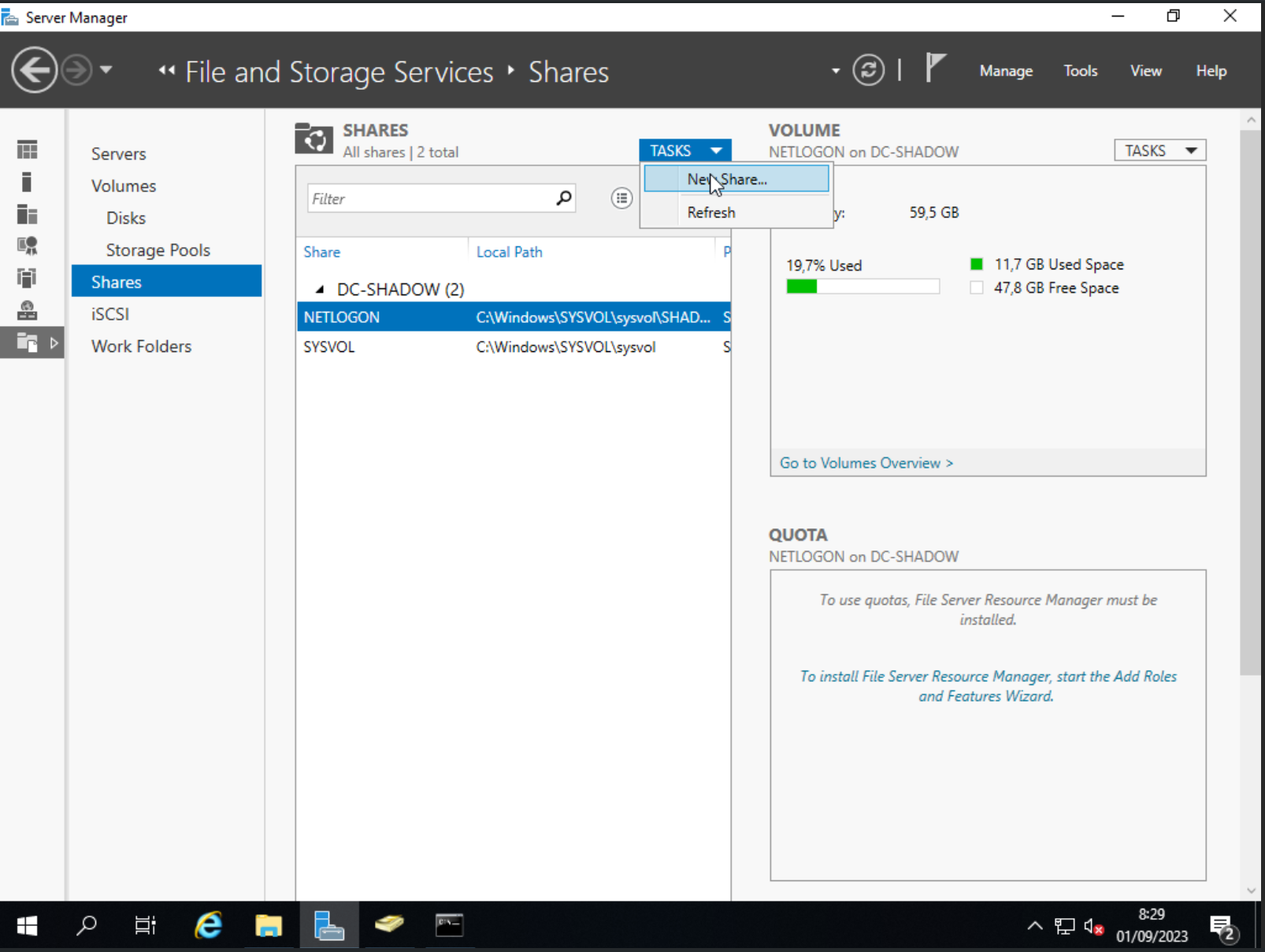Choose New Share from Tasks menu
1265x952 pixels.
tap(736, 180)
